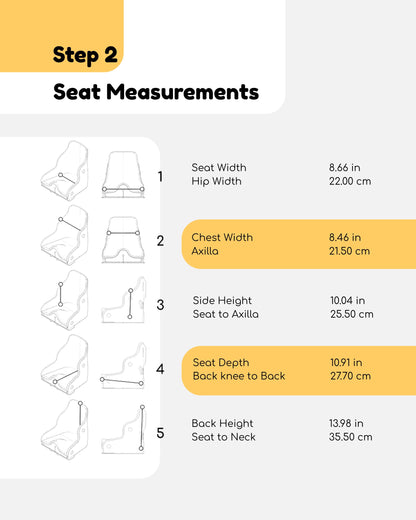Click the highlighted Chest Width Axilla row

pos(299,244)
